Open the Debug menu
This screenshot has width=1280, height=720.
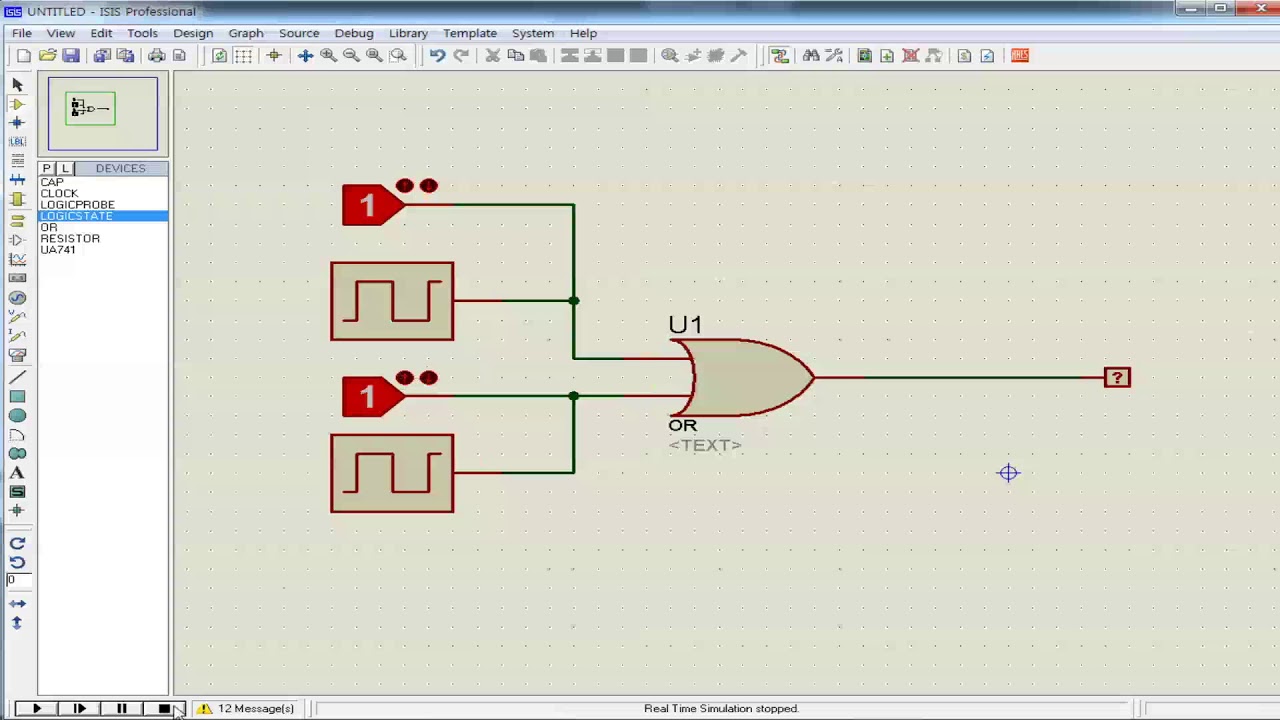pos(354,33)
